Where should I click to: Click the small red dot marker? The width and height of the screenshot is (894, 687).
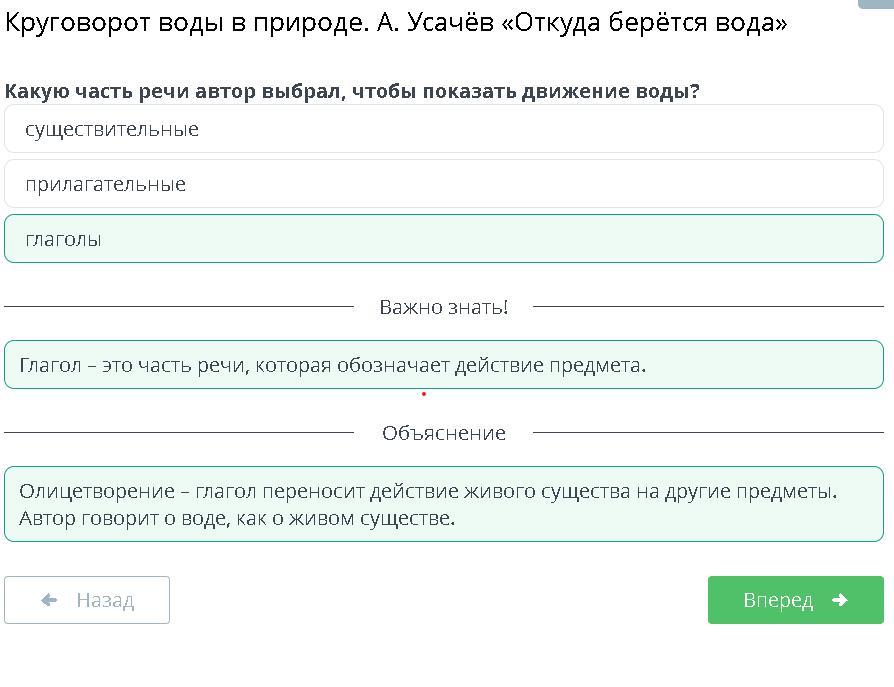[x=424, y=394]
